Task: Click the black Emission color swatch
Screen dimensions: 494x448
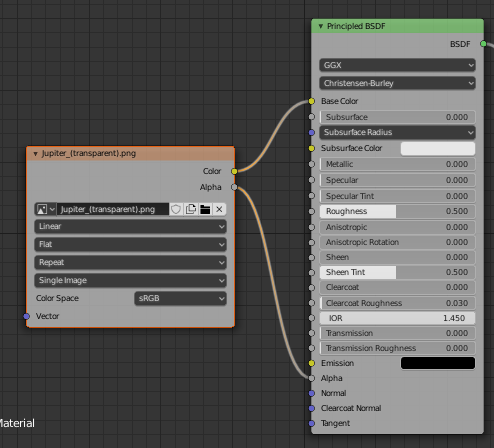Action: [438, 363]
